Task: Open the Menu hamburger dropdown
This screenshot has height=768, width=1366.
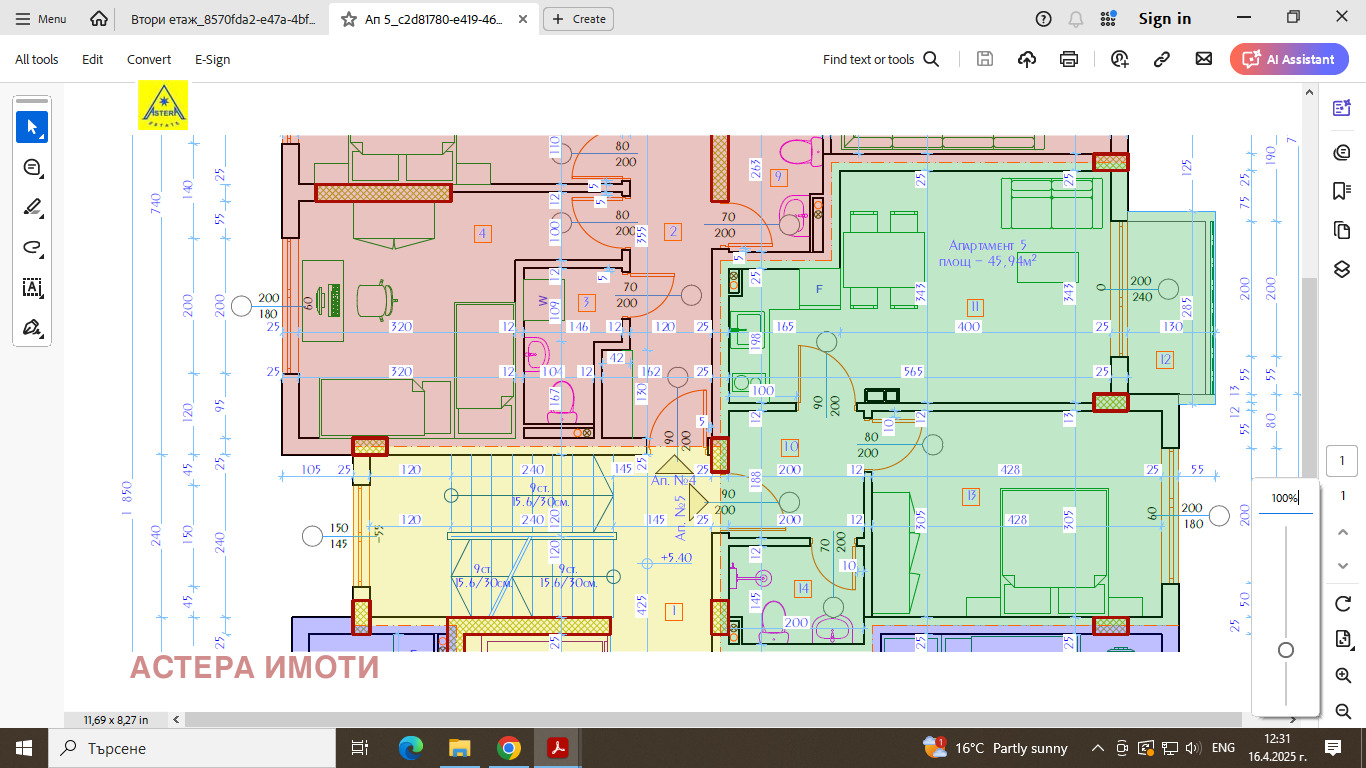Action: point(42,19)
